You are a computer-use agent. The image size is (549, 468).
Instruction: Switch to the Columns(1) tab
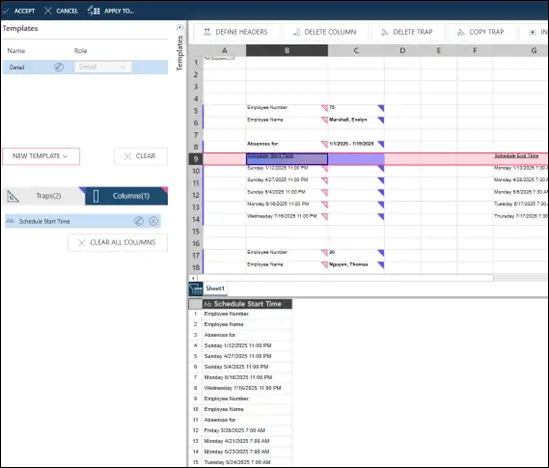[x=126, y=196]
